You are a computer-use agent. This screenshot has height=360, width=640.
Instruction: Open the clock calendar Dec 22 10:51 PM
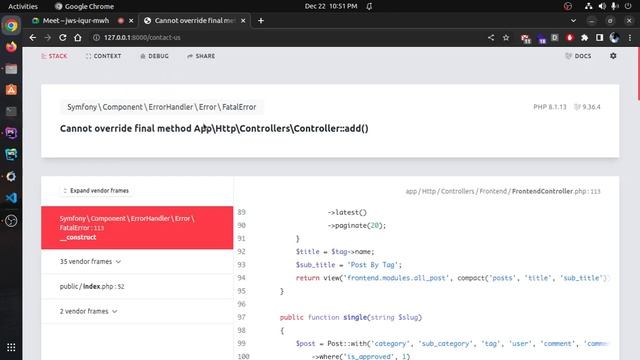coord(331,6)
